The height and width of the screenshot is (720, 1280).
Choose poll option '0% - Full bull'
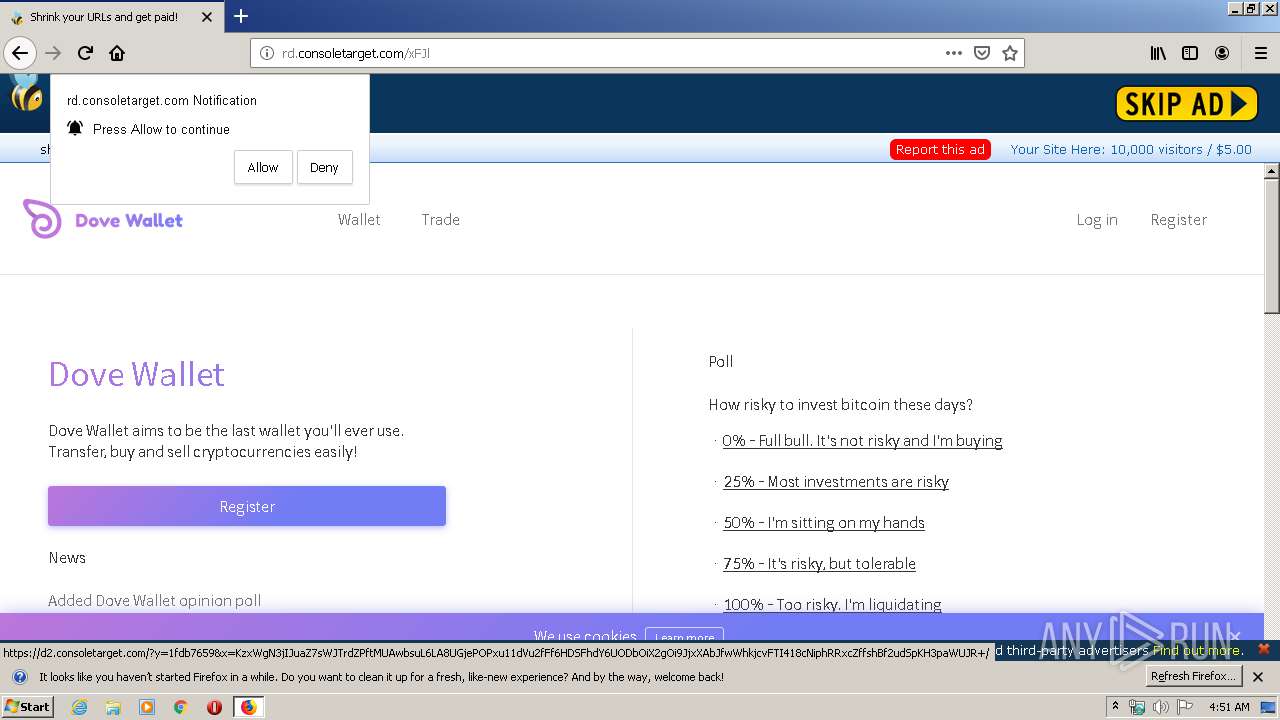[862, 440]
